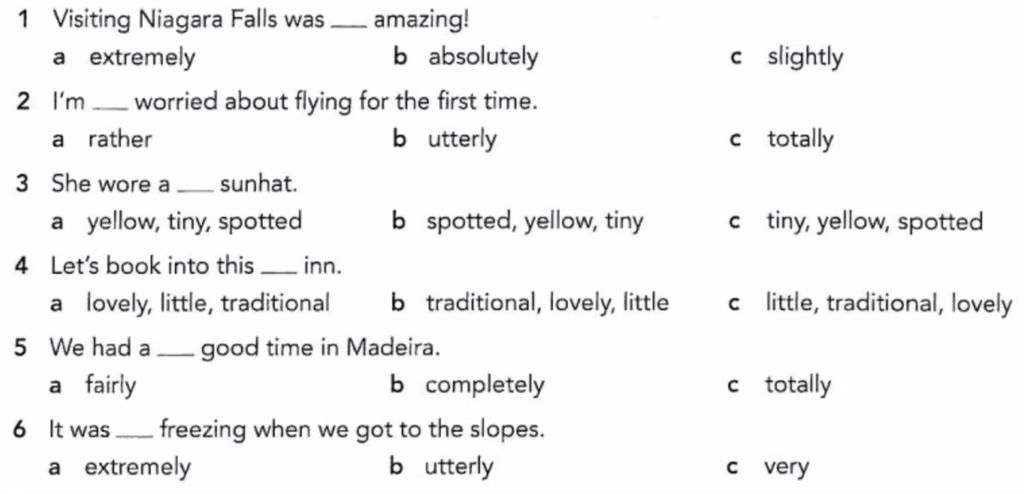Pick 'totally' under question 5
This screenshot has height=494, width=1024.
click(798, 386)
